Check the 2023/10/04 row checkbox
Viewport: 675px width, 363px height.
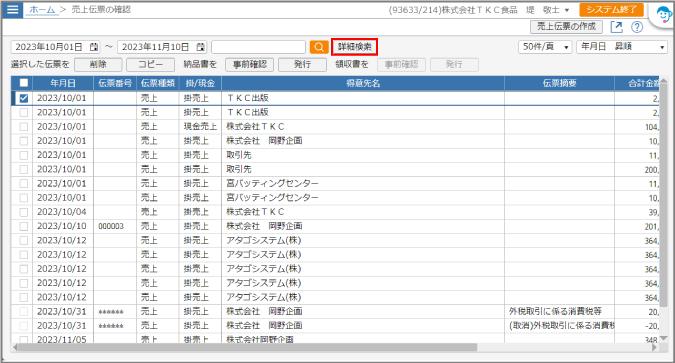[24, 212]
